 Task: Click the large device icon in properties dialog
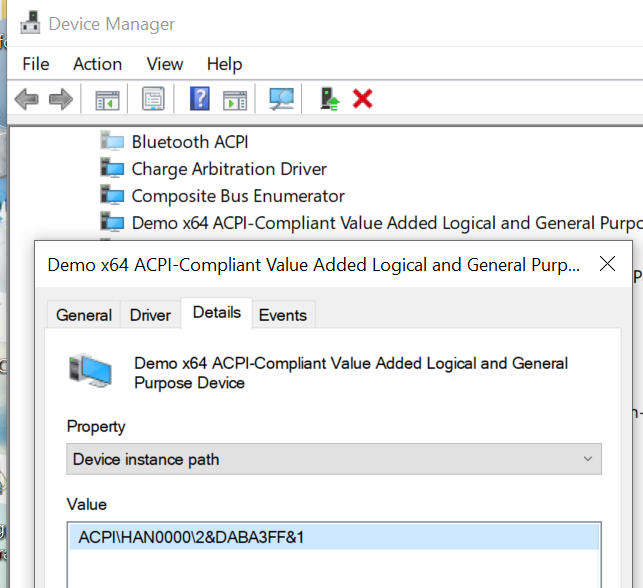(90, 371)
